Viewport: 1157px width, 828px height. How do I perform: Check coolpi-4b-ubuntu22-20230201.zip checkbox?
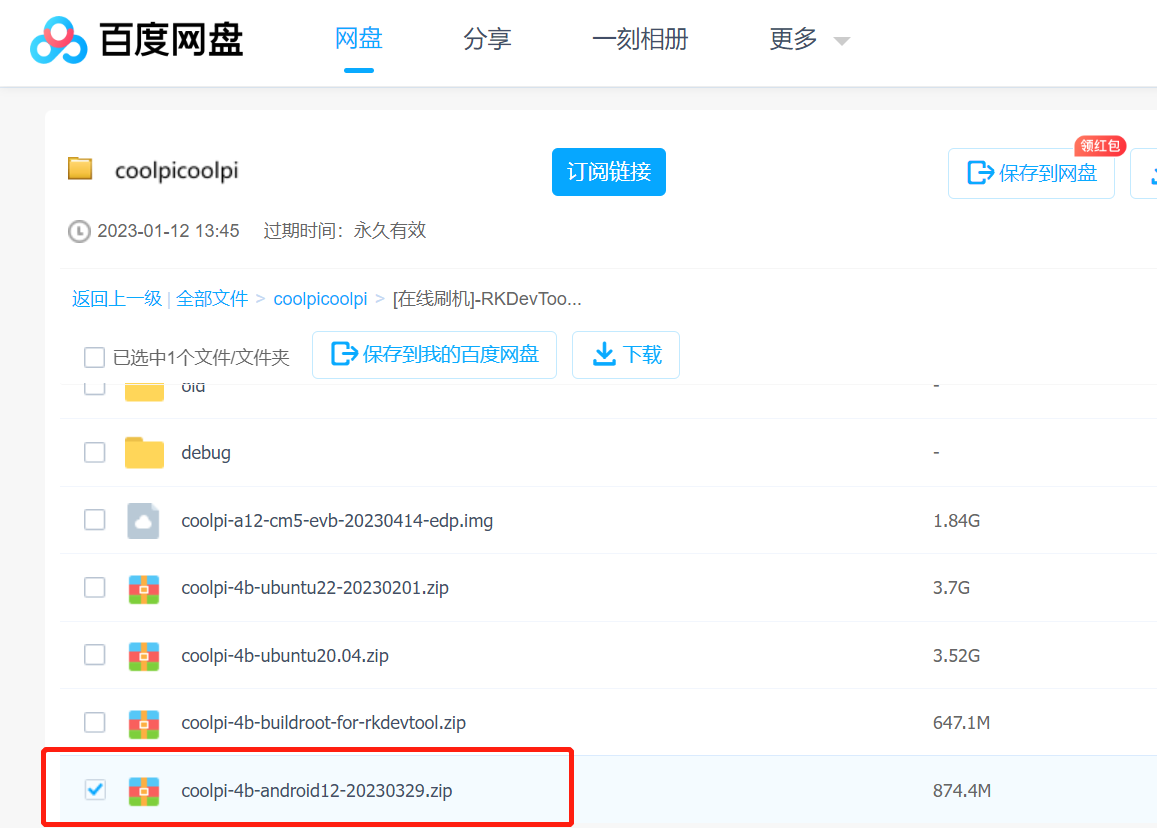94,587
